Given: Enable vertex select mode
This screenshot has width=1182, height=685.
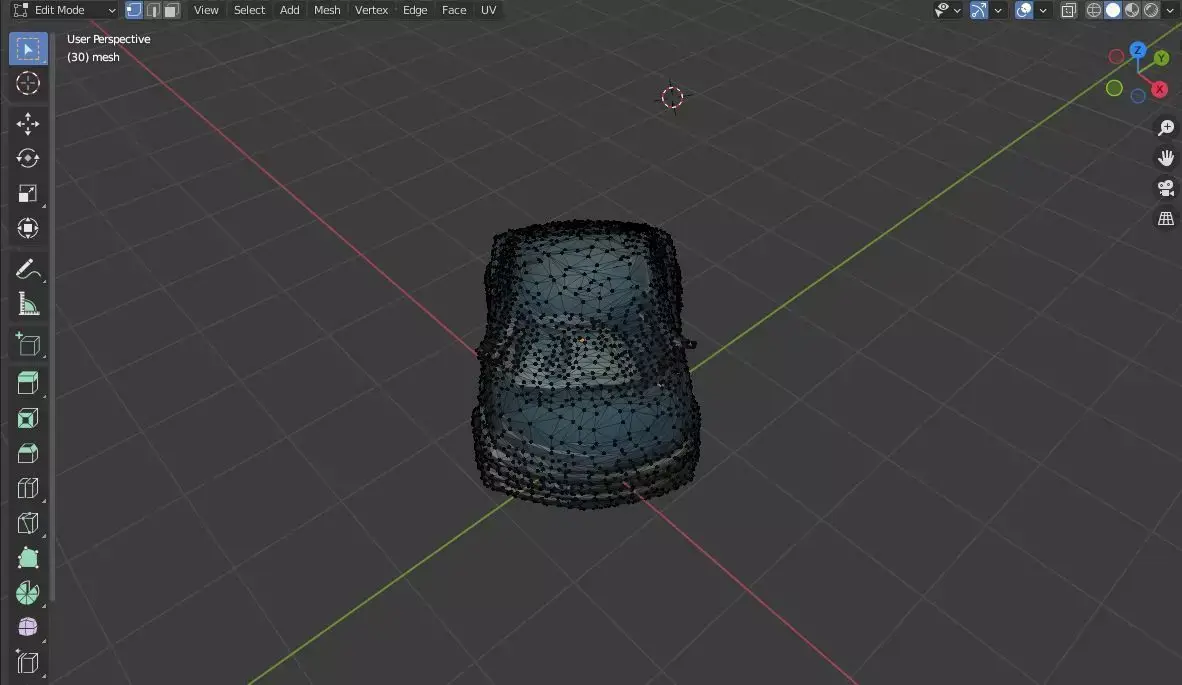Looking at the screenshot, I should tap(133, 10).
